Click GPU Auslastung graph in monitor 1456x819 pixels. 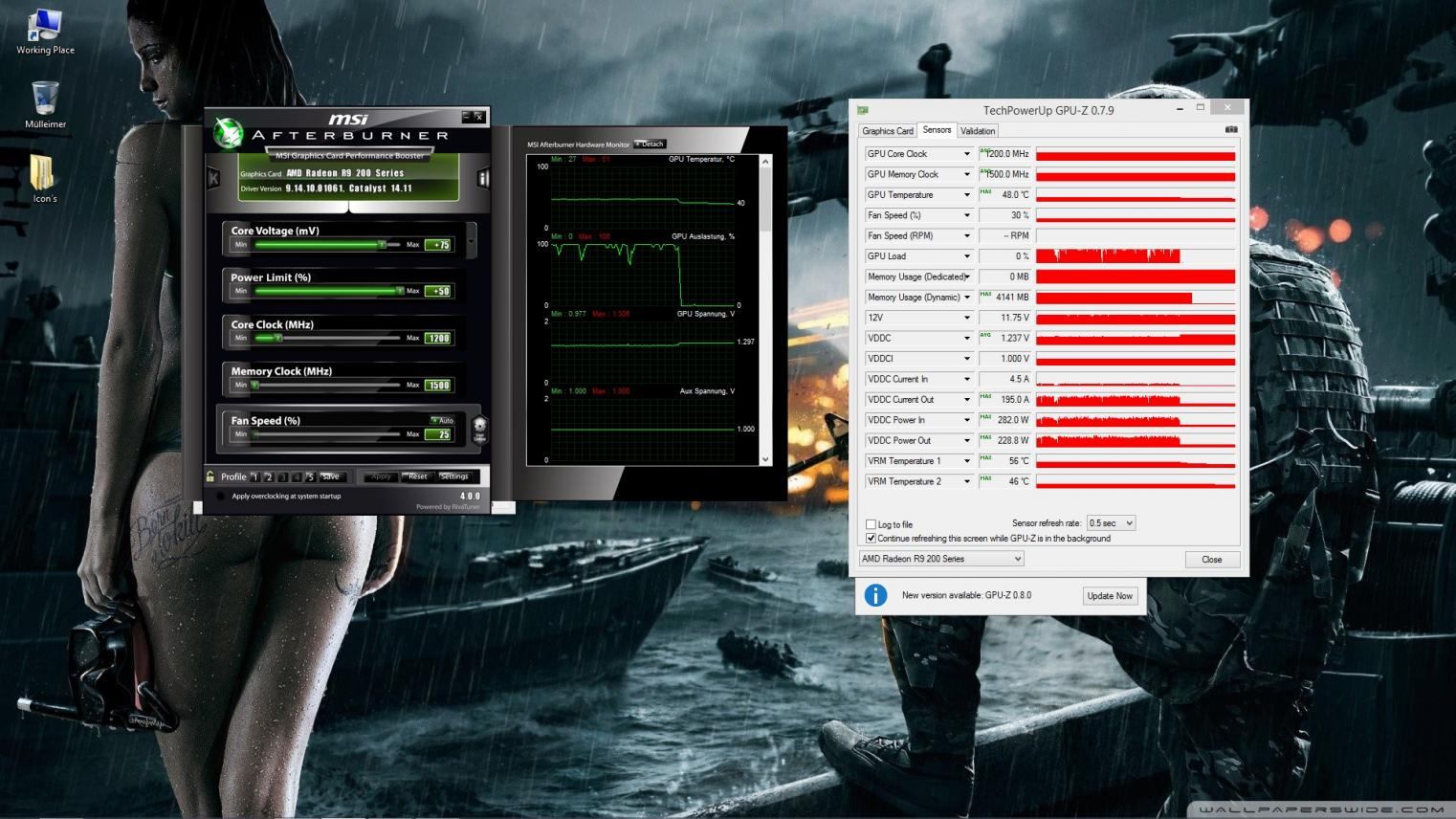point(643,275)
